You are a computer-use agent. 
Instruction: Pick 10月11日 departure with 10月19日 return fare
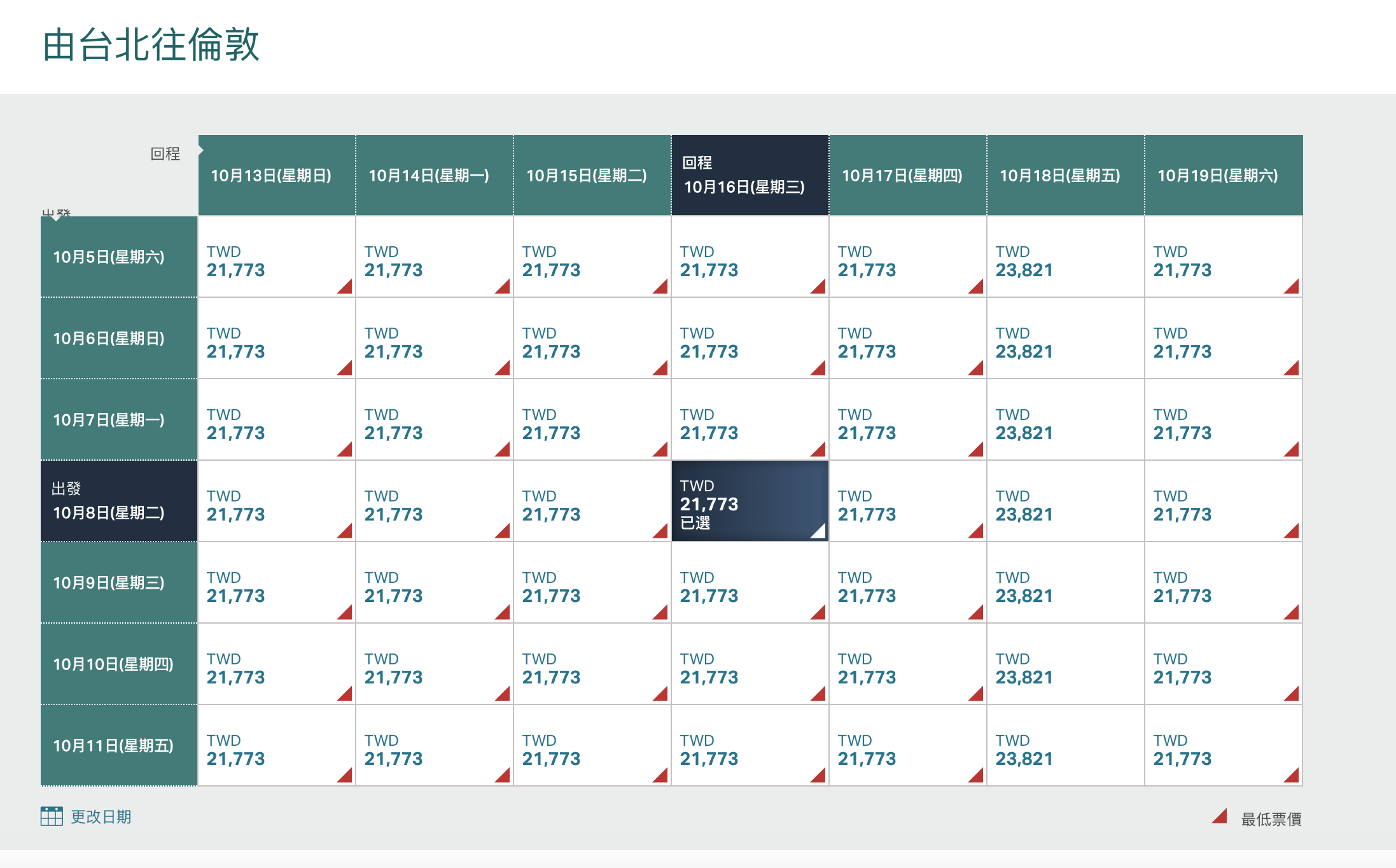tap(1223, 746)
